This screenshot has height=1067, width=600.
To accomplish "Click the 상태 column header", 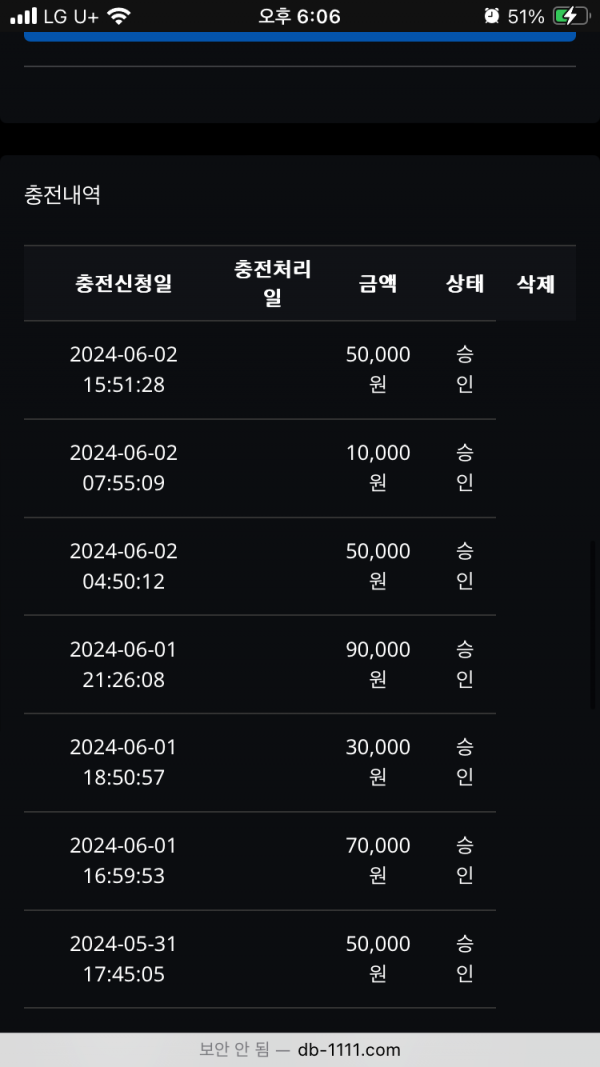I will tap(465, 283).
